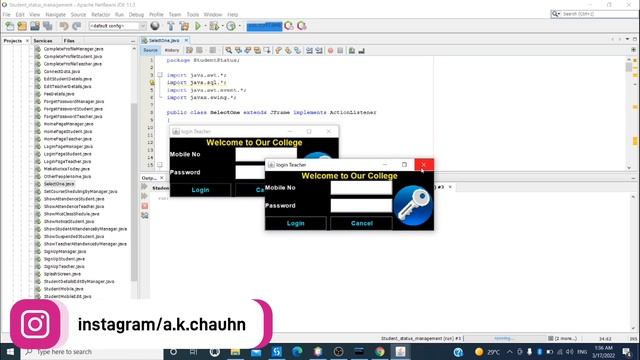Viewport: 640px width, 360px height.
Task: Open File Explorer from the taskbar
Action: (235, 351)
